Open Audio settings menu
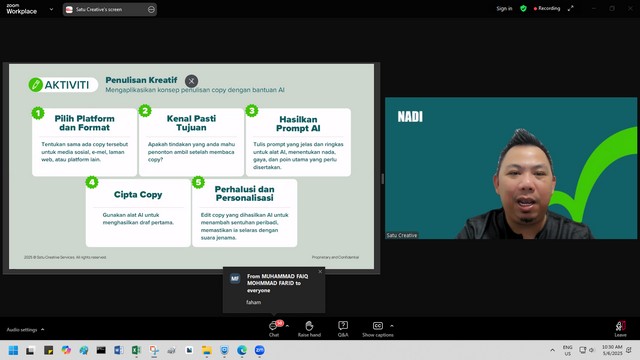 coord(25,330)
